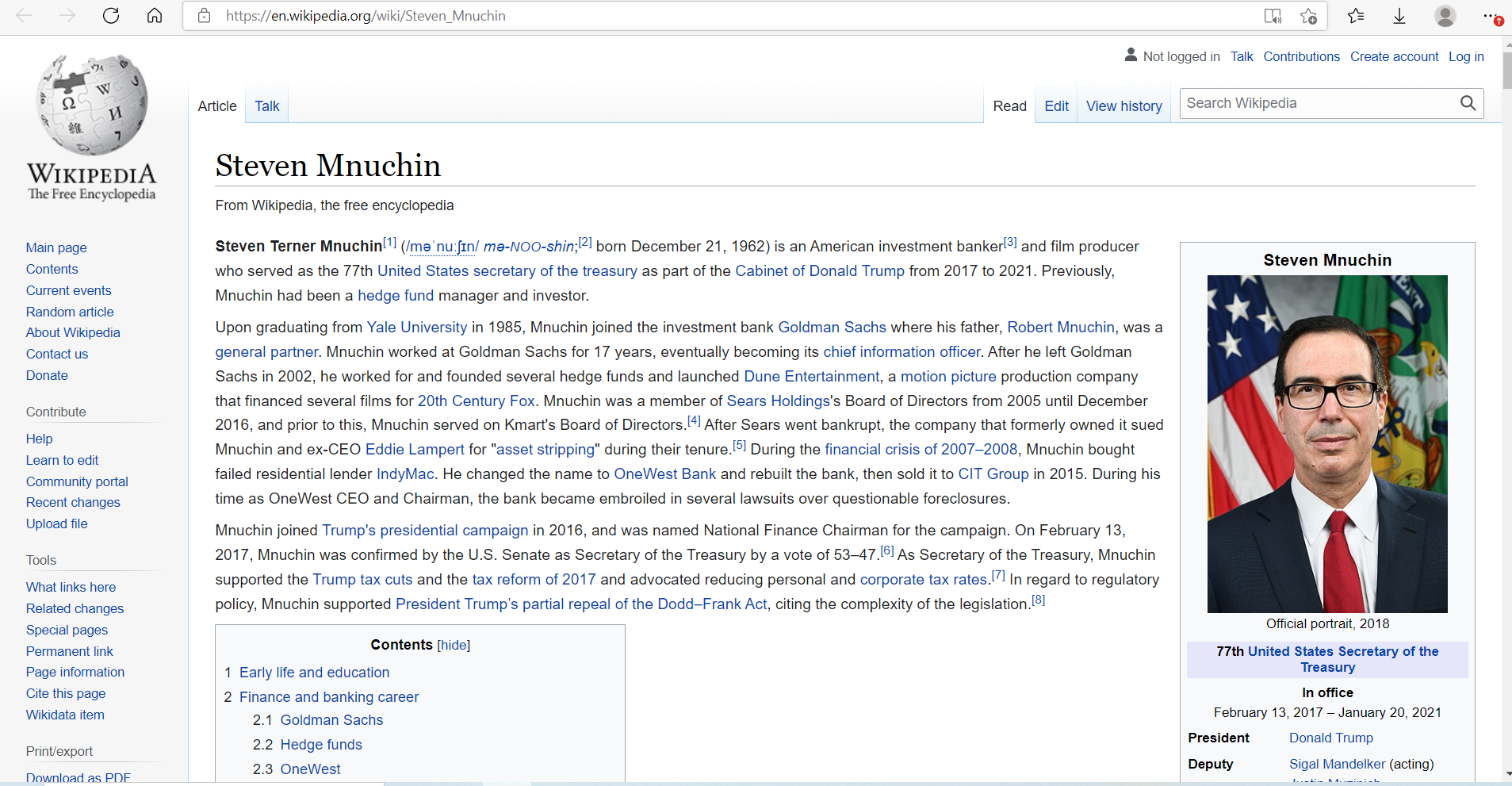Open the Edit tab
Viewport: 1512px width, 786px height.
[1056, 106]
